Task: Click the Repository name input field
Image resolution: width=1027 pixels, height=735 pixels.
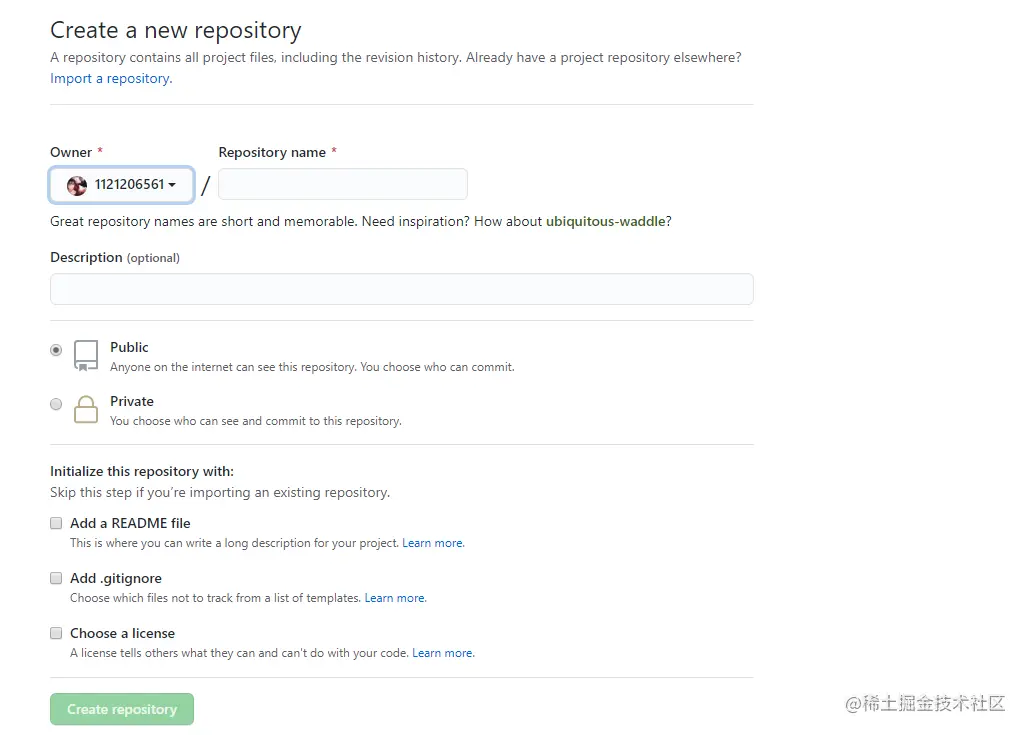Action: coord(342,185)
